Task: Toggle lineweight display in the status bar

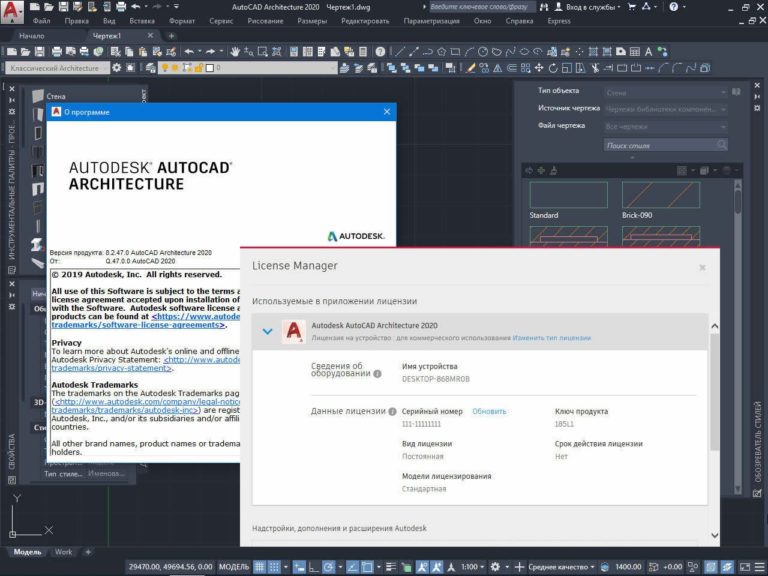Action: pos(391,567)
